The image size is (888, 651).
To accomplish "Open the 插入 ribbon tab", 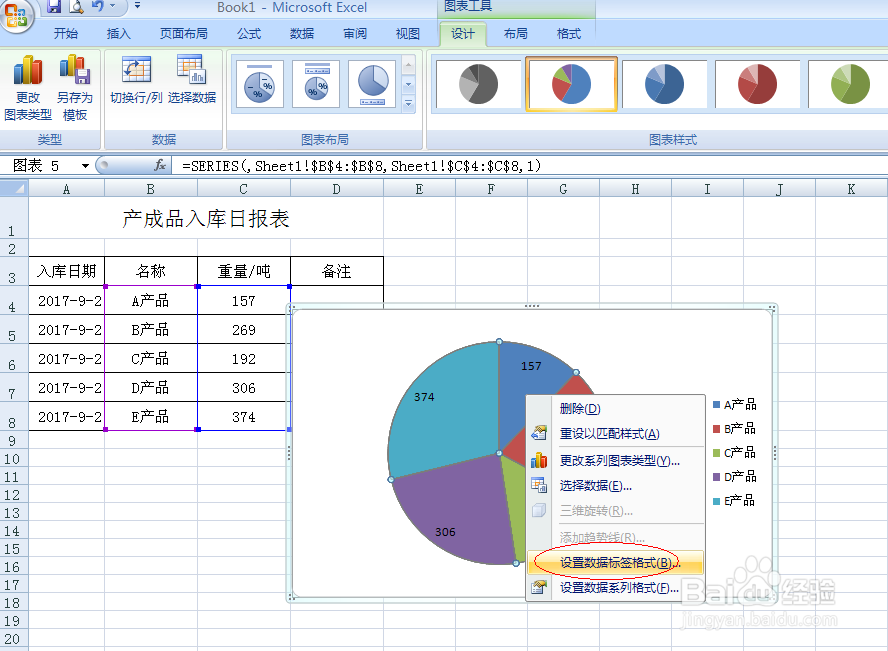I will point(118,34).
